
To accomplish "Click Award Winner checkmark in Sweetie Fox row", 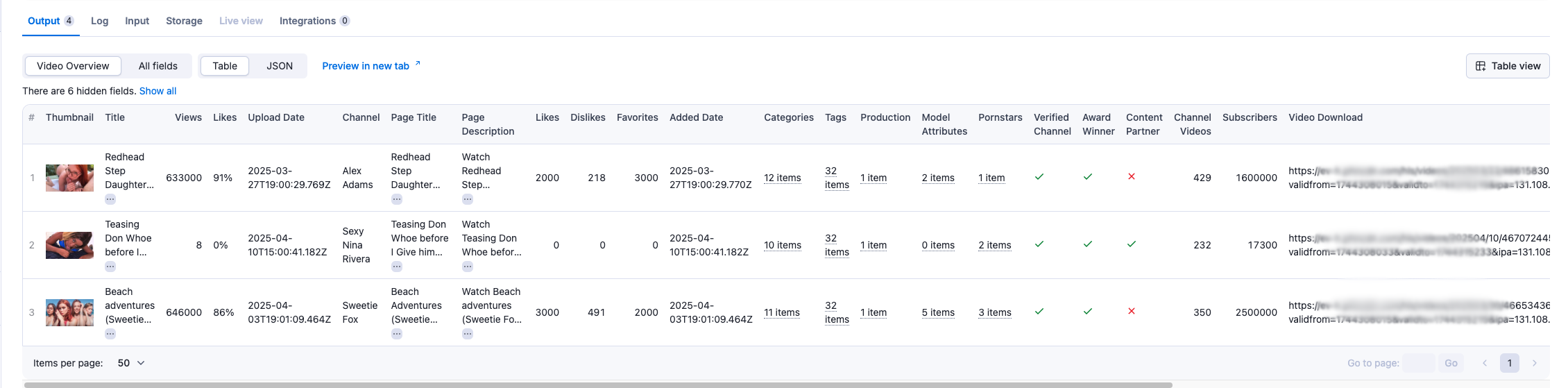I will 1088,312.
